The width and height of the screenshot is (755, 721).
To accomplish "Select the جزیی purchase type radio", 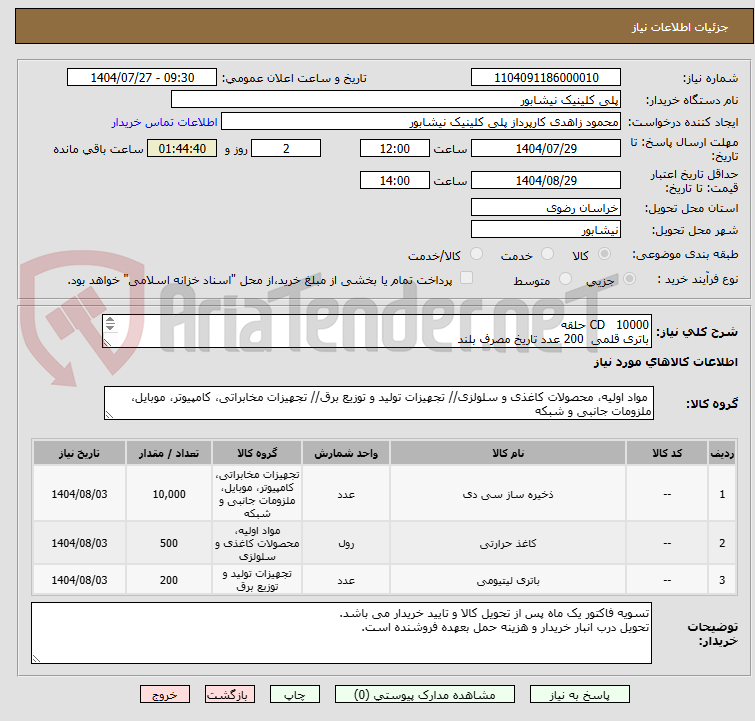I will (x=629, y=279).
